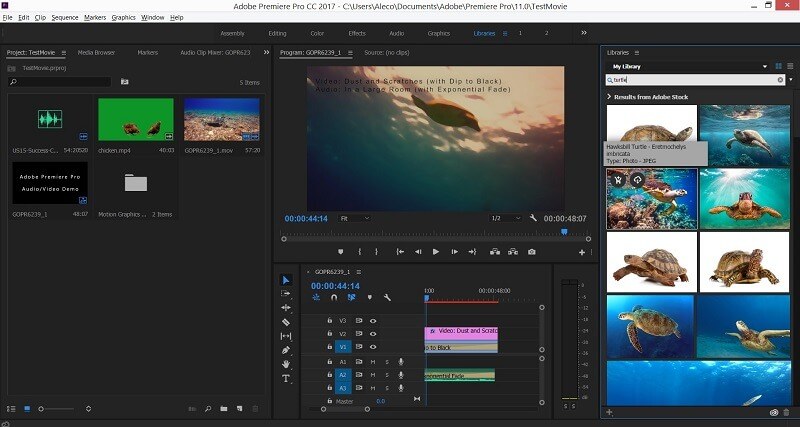Add marker in the Program monitor

coord(341,252)
